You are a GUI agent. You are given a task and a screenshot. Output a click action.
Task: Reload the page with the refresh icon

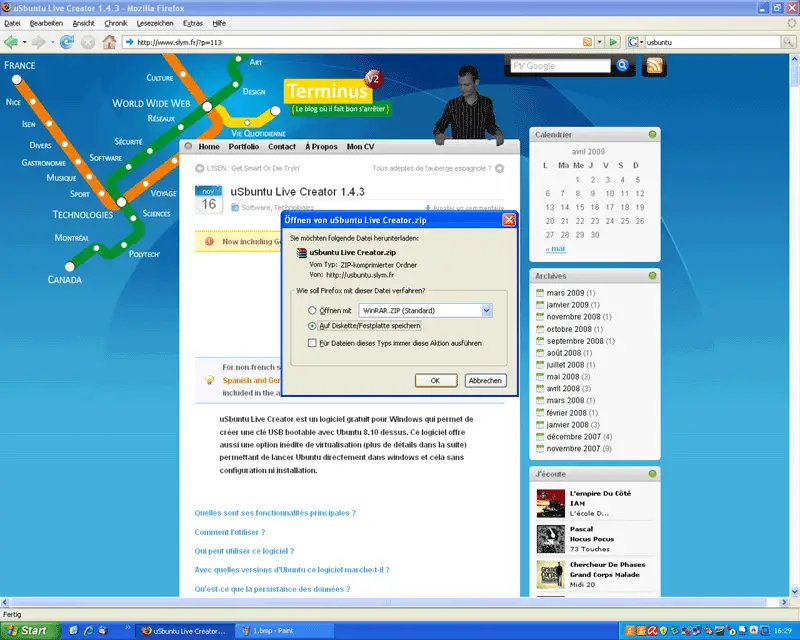tap(66, 42)
